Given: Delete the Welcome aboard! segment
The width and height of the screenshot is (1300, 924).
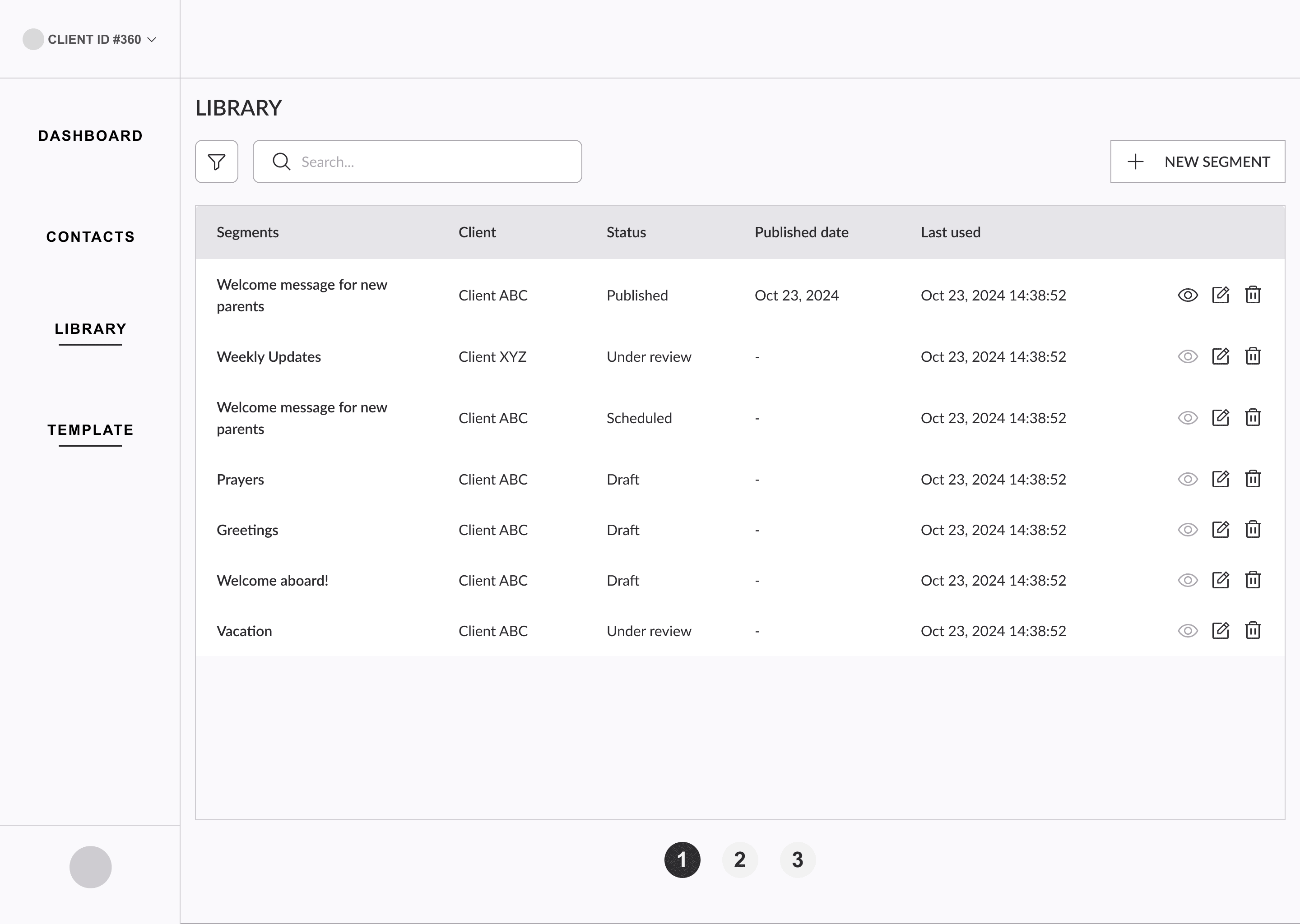Looking at the screenshot, I should click(x=1253, y=580).
